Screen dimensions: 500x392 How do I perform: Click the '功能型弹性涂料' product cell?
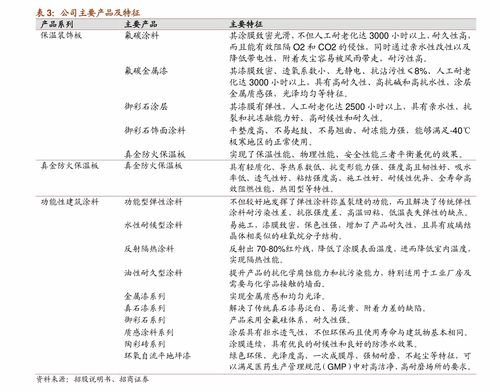[153, 202]
